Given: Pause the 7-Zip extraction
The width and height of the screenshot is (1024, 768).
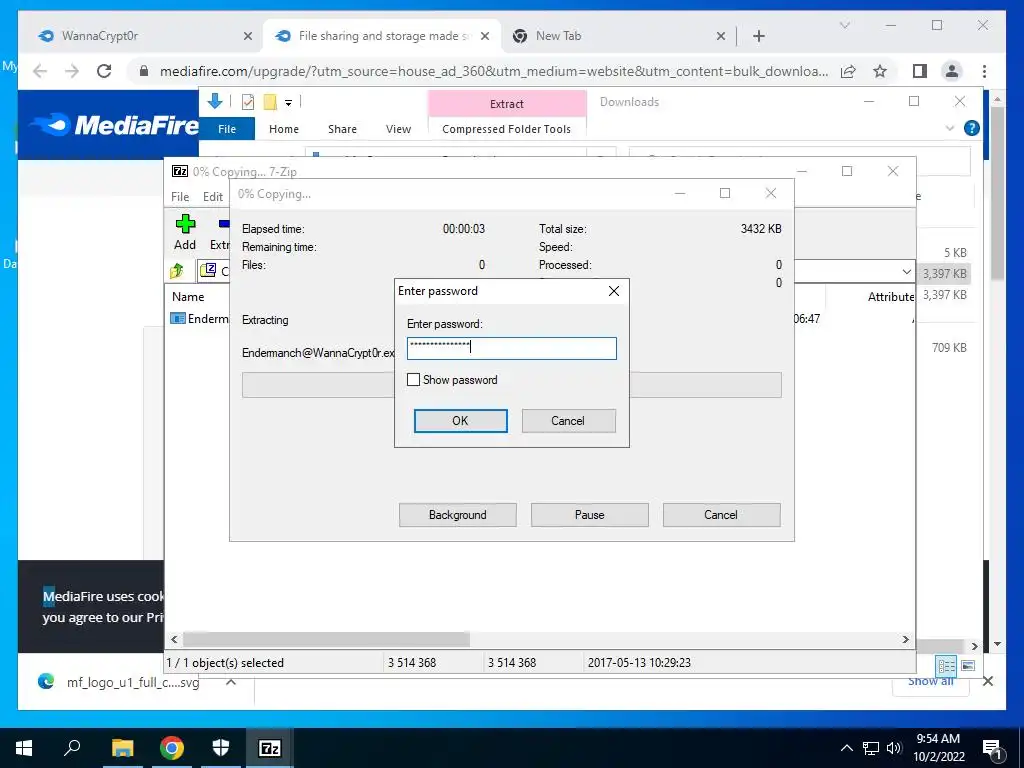Looking at the screenshot, I should tap(589, 515).
